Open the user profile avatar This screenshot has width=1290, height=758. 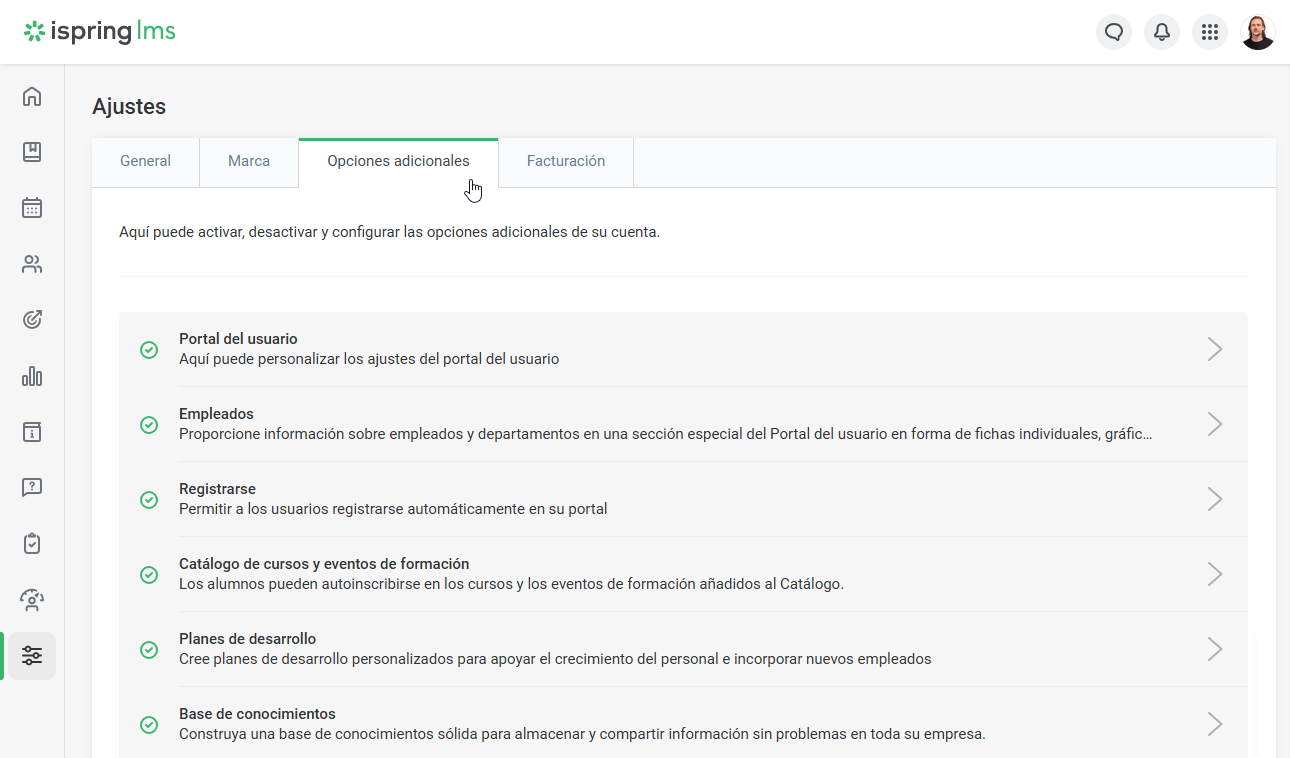pos(1258,32)
